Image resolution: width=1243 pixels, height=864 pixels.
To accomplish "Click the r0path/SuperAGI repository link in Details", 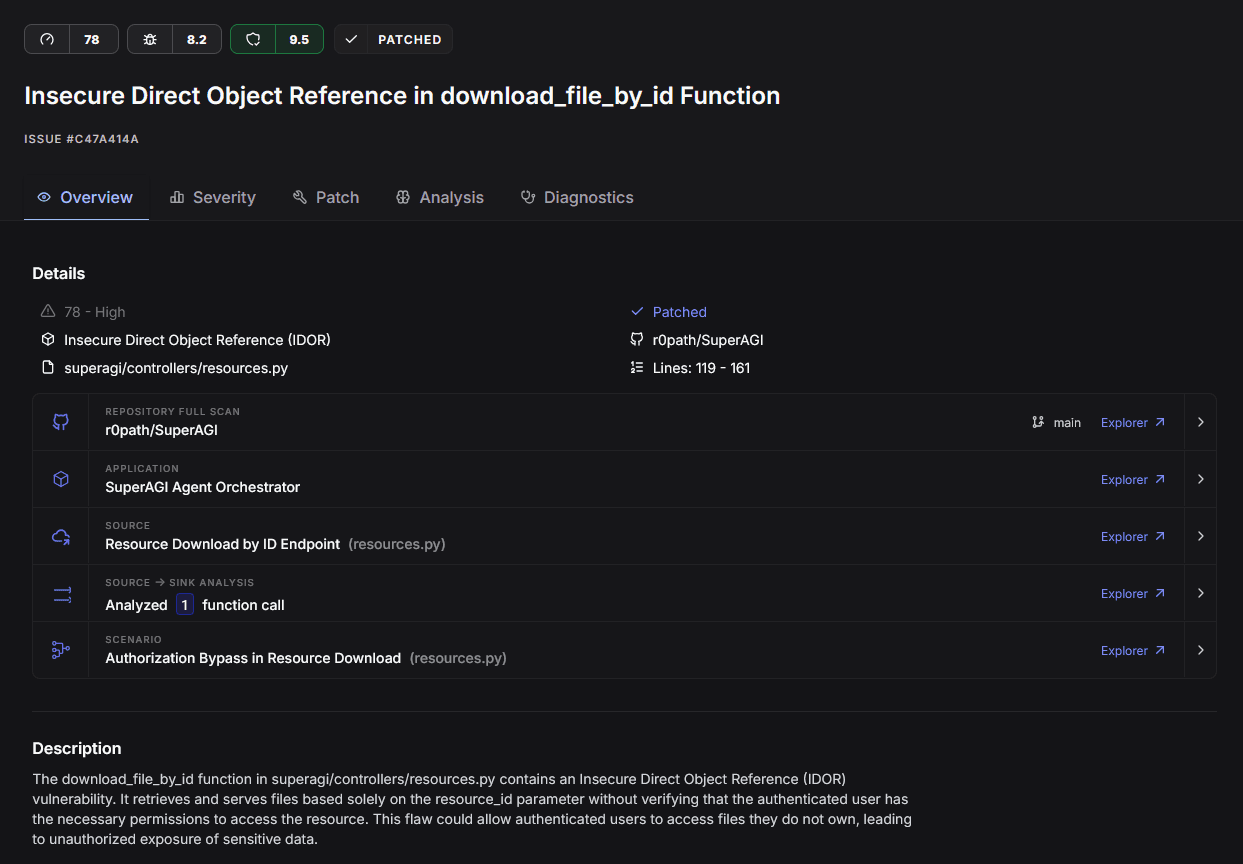I will (707, 340).
